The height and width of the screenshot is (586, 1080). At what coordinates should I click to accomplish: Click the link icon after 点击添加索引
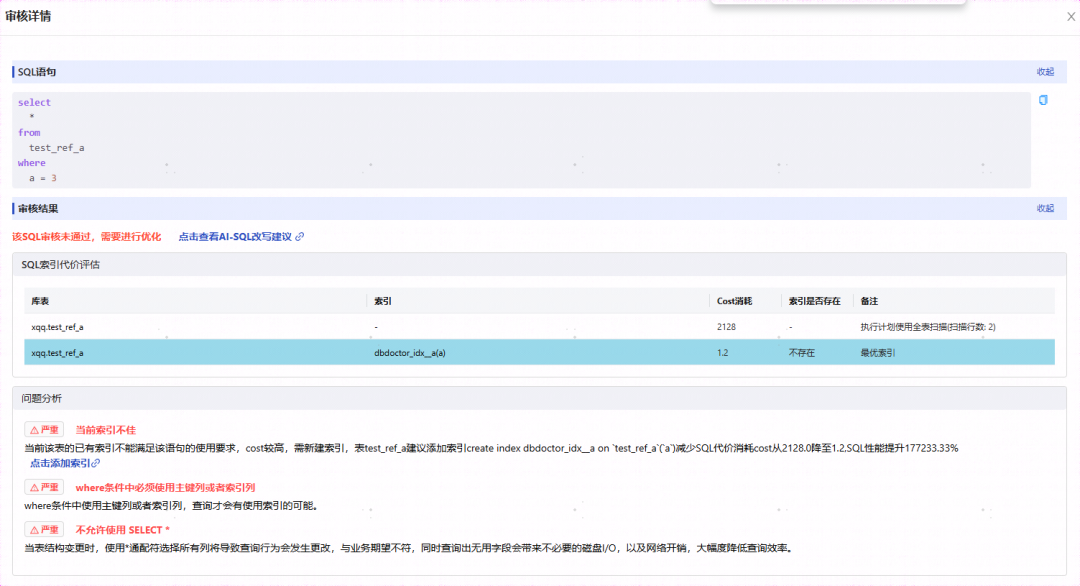[x=96, y=463]
